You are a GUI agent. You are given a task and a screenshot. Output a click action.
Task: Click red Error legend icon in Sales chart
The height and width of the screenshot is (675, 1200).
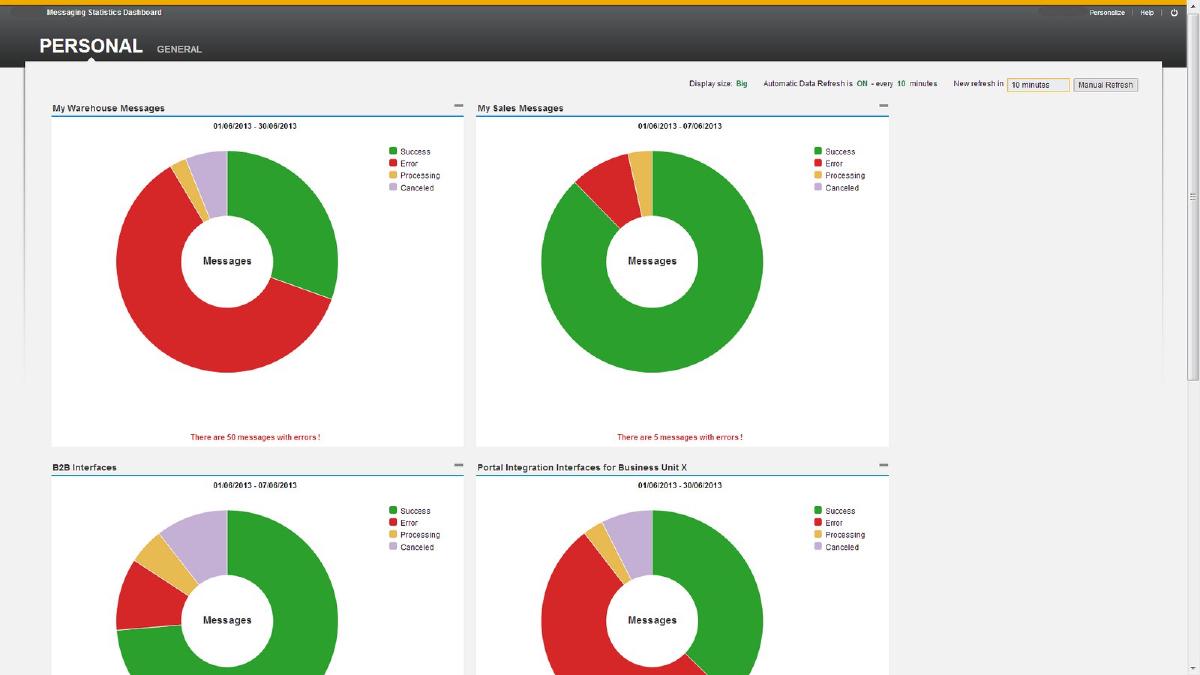(818, 163)
